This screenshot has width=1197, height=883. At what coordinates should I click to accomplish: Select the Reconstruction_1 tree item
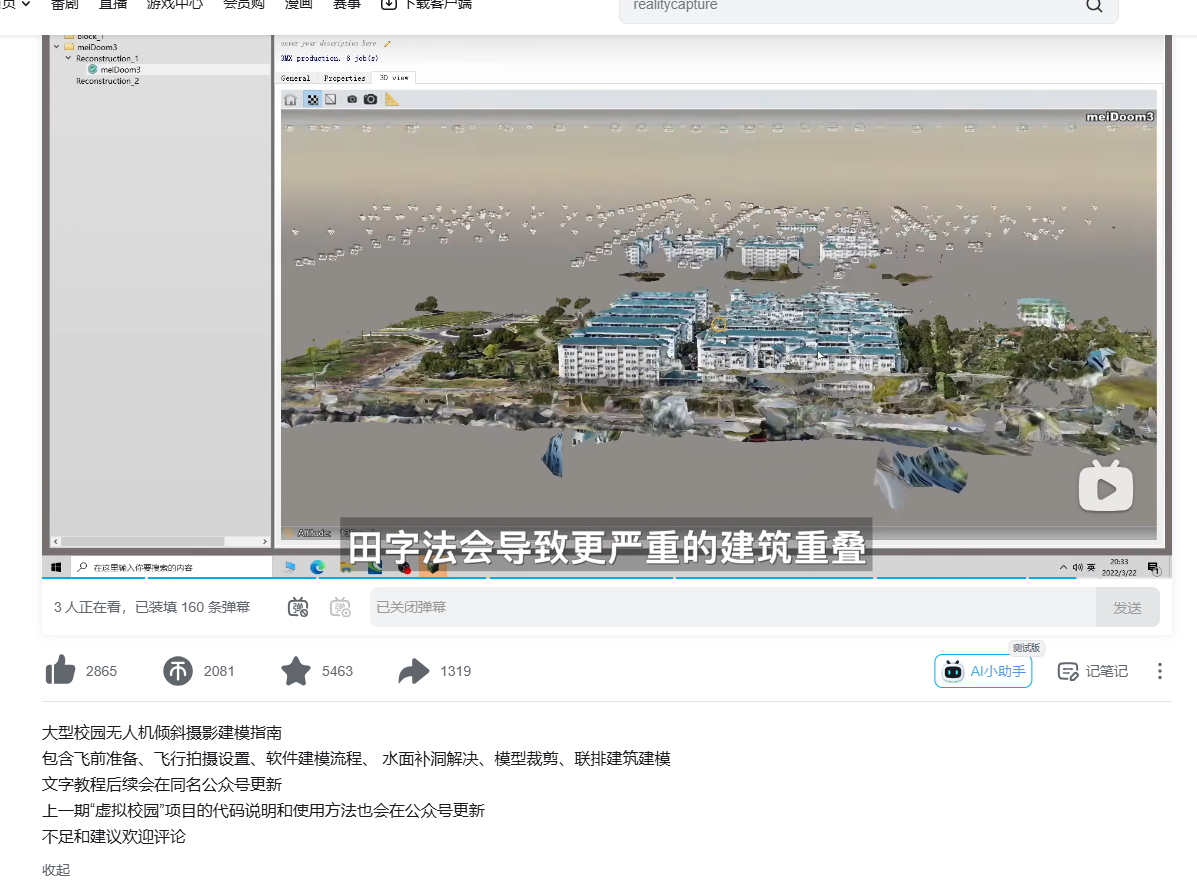[107, 59]
